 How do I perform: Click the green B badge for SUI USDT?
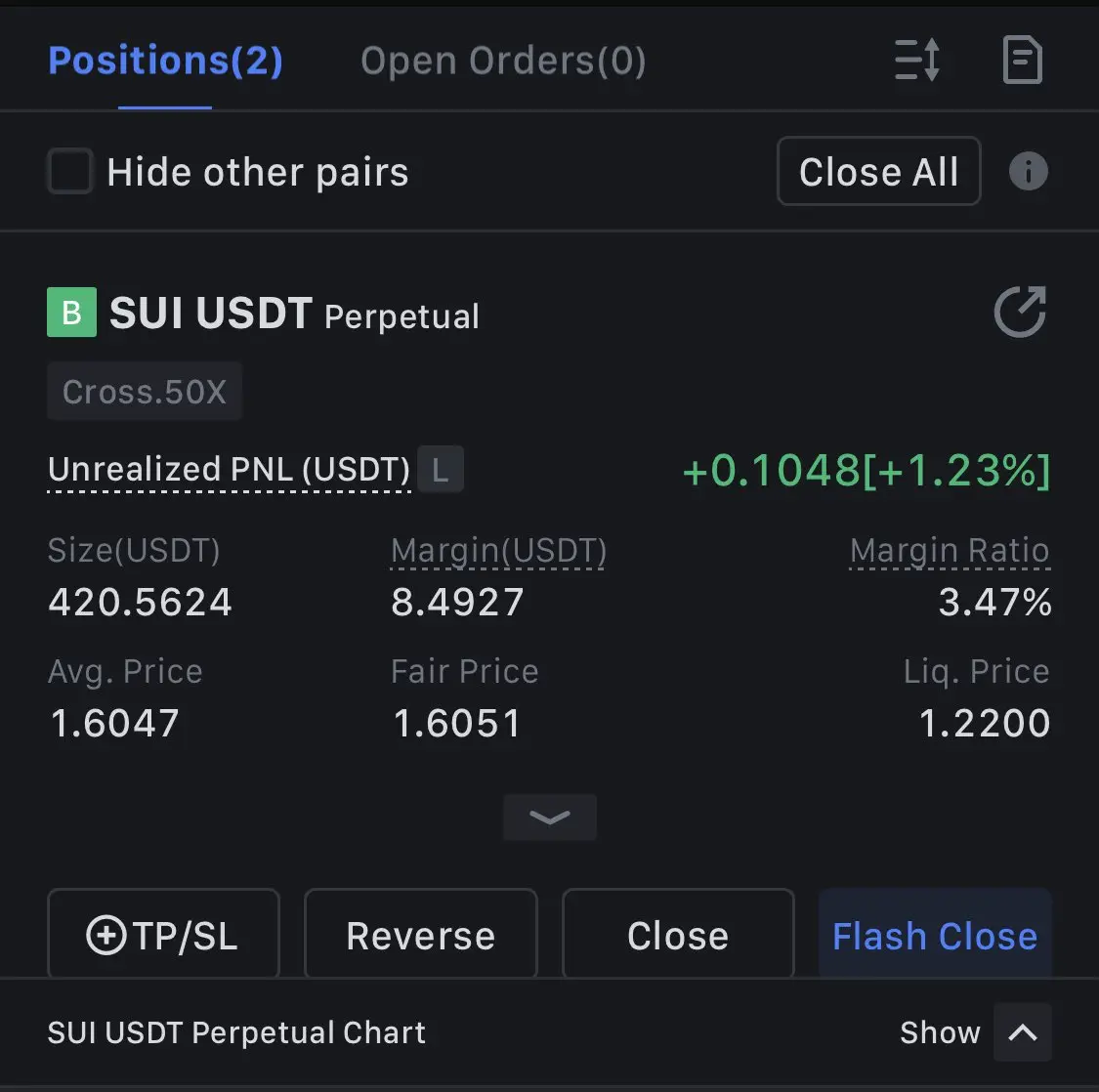71,312
